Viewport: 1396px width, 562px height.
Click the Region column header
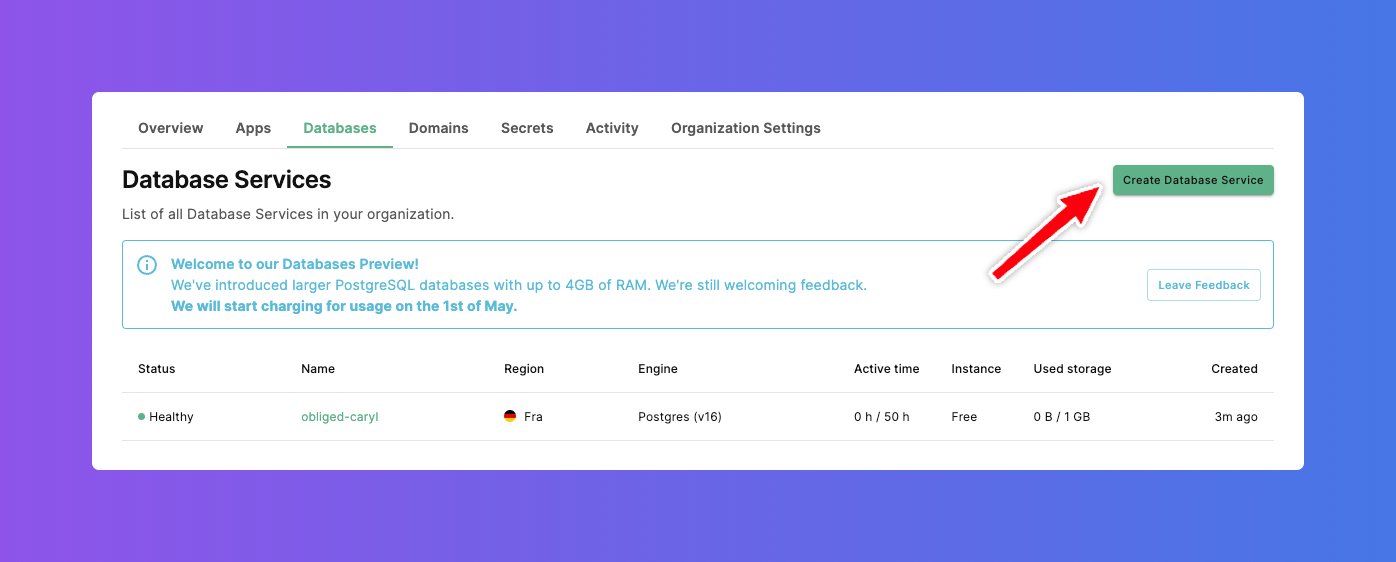pyautogui.click(x=524, y=369)
